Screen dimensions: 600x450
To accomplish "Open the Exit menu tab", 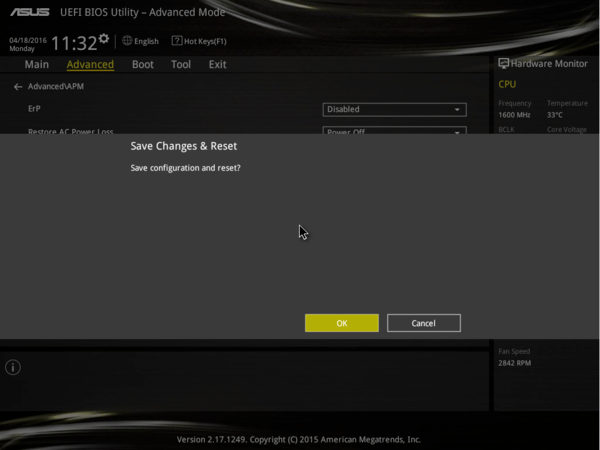I will 217,65.
